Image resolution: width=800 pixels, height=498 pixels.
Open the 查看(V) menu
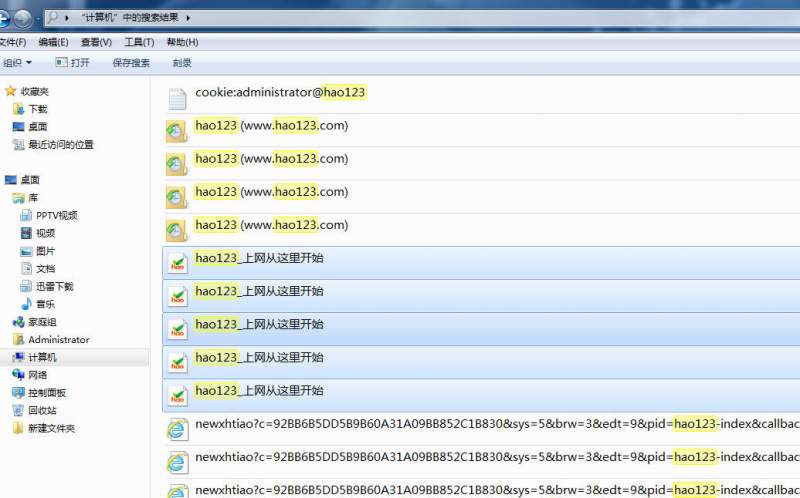coord(96,42)
